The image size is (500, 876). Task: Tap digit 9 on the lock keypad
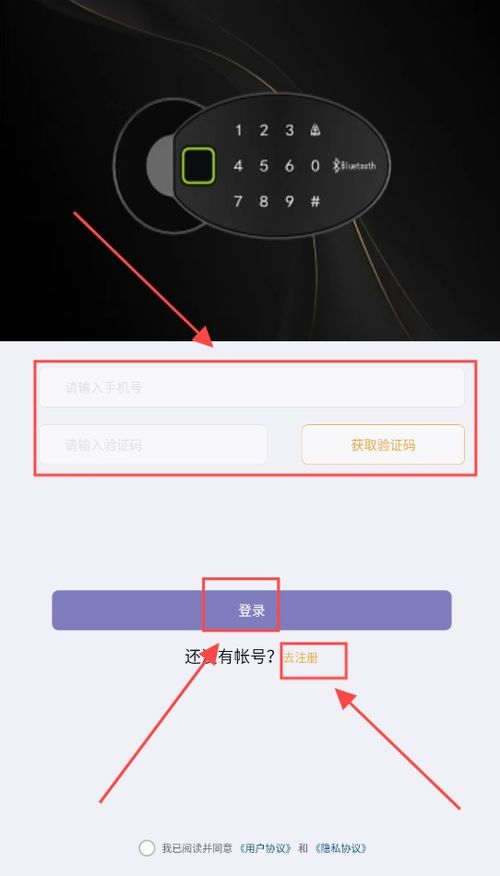coord(289,201)
